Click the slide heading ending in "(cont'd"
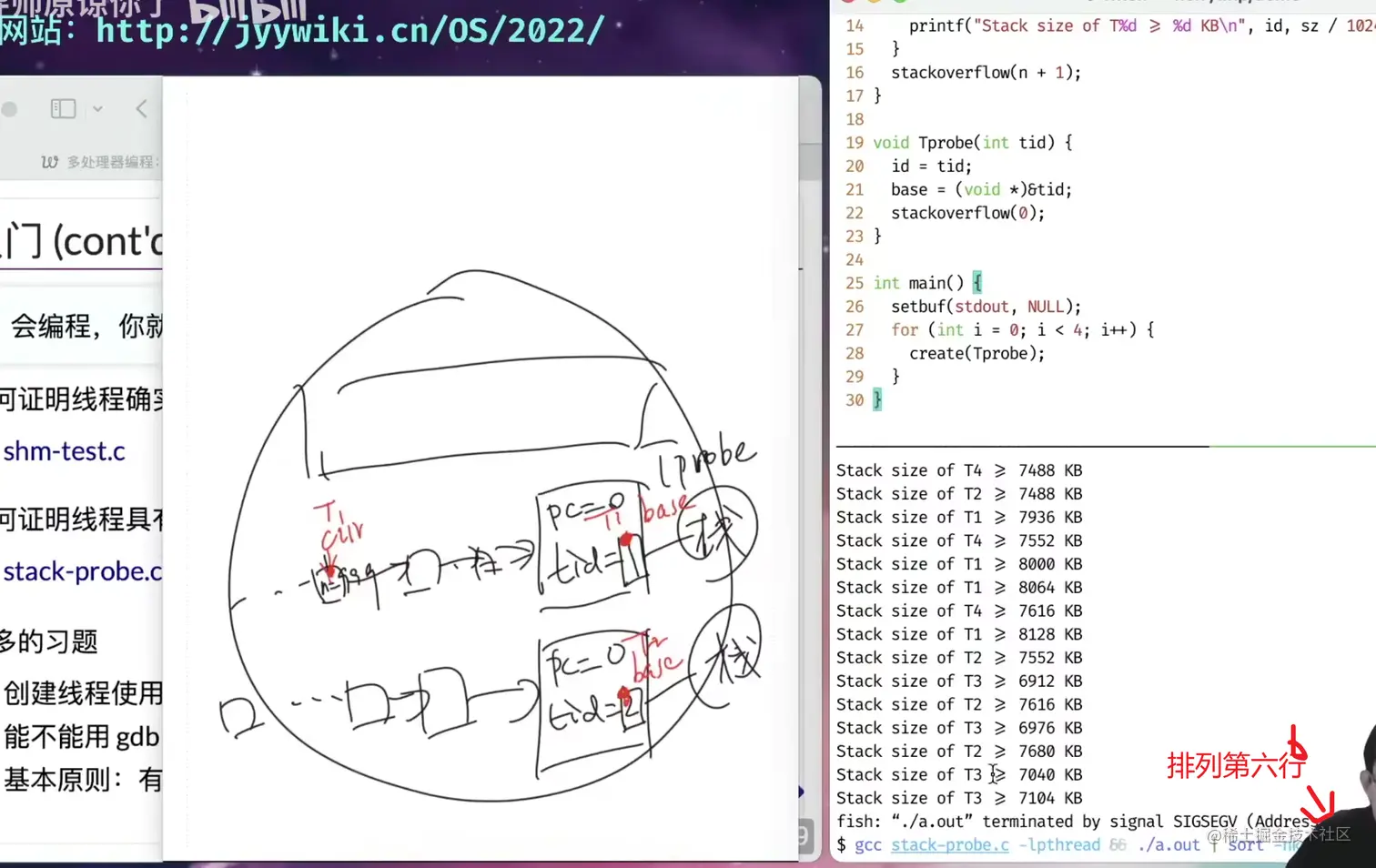The image size is (1376, 868). (x=82, y=242)
